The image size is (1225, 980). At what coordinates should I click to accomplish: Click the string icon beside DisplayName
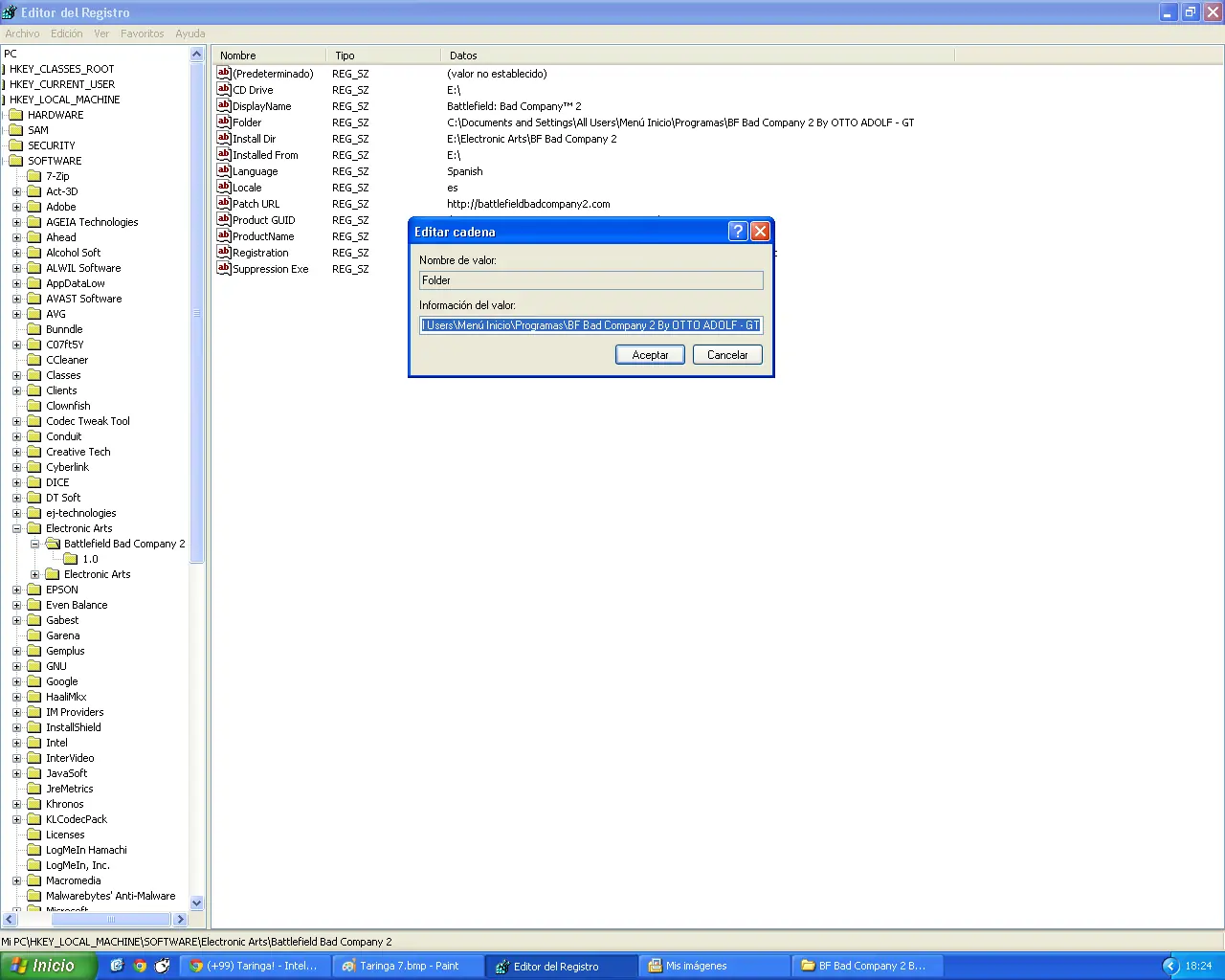point(224,105)
